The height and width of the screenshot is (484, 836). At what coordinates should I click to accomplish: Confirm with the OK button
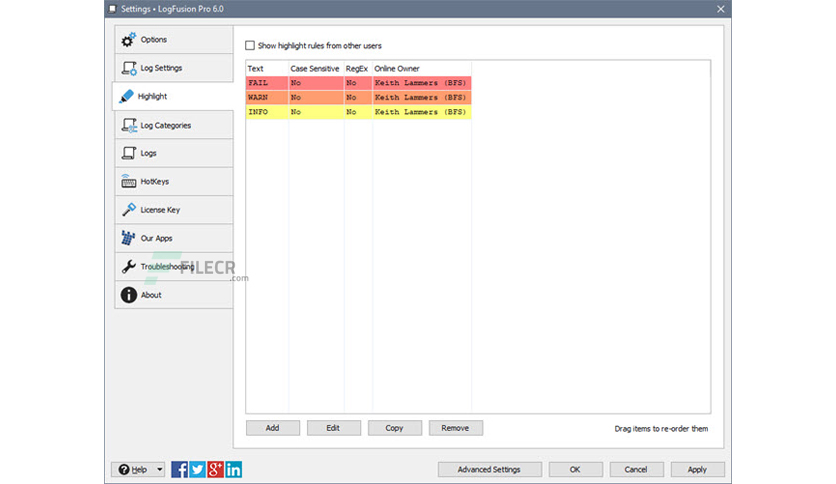[575, 470]
